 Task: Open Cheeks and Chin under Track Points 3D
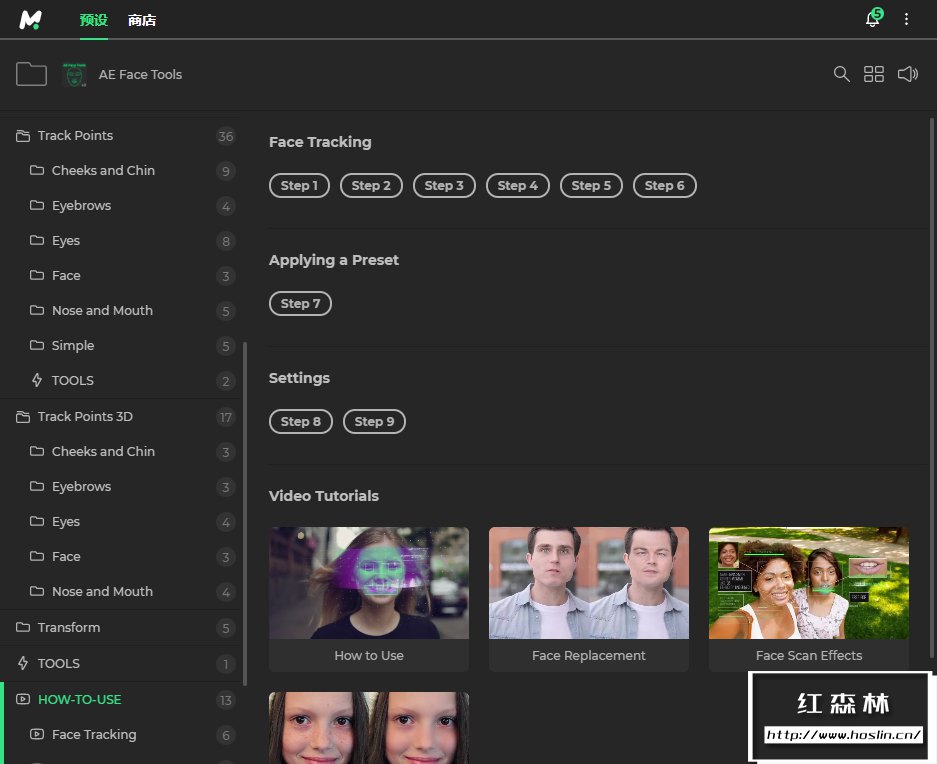pos(121,451)
